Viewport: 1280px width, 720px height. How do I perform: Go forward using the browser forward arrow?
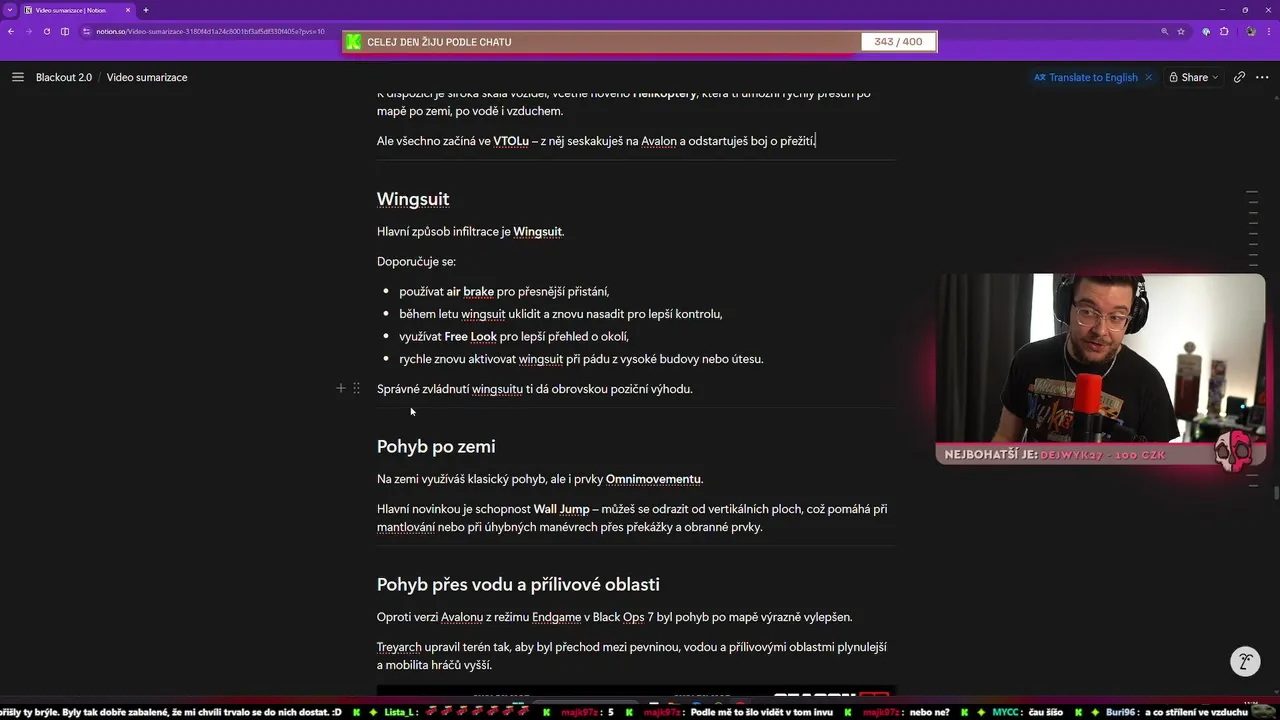click(x=29, y=31)
